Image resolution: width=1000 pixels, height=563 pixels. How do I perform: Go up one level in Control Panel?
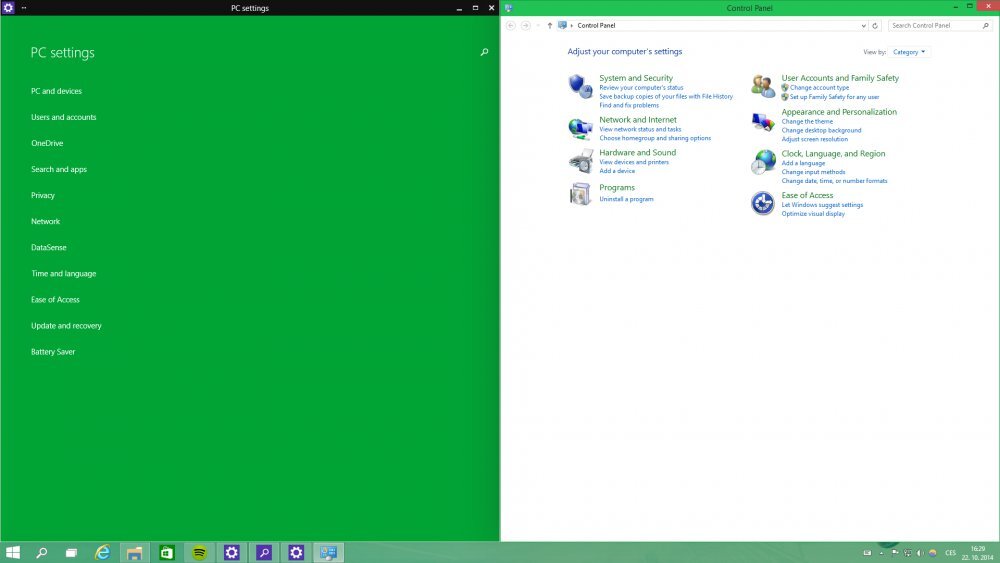(x=550, y=26)
